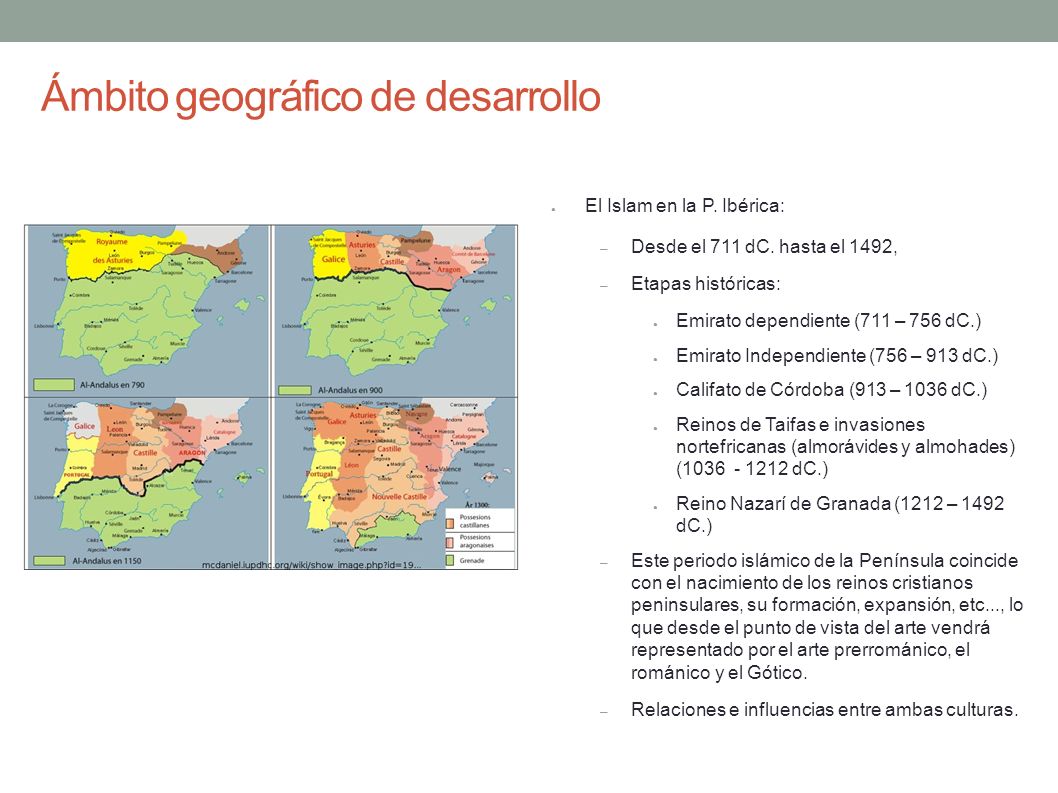This screenshot has width=1058, height=793.
Task: Click the Al-Andalus en 900 map panel
Action: (395, 310)
